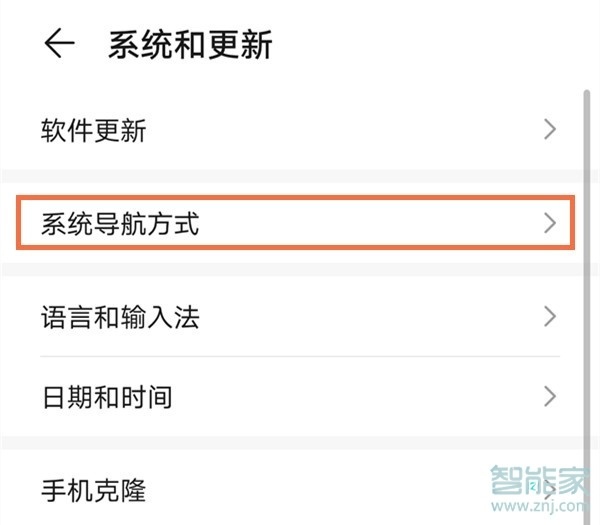The height and width of the screenshot is (525, 600).
Task: Tap the back arrow icon
Action: coord(59,45)
